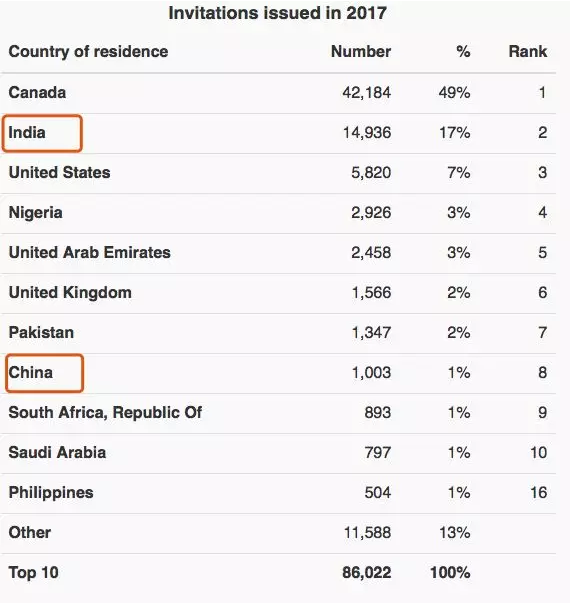Select the Pakistan row label
Viewport: 570px width, 603px height.
(x=41, y=333)
